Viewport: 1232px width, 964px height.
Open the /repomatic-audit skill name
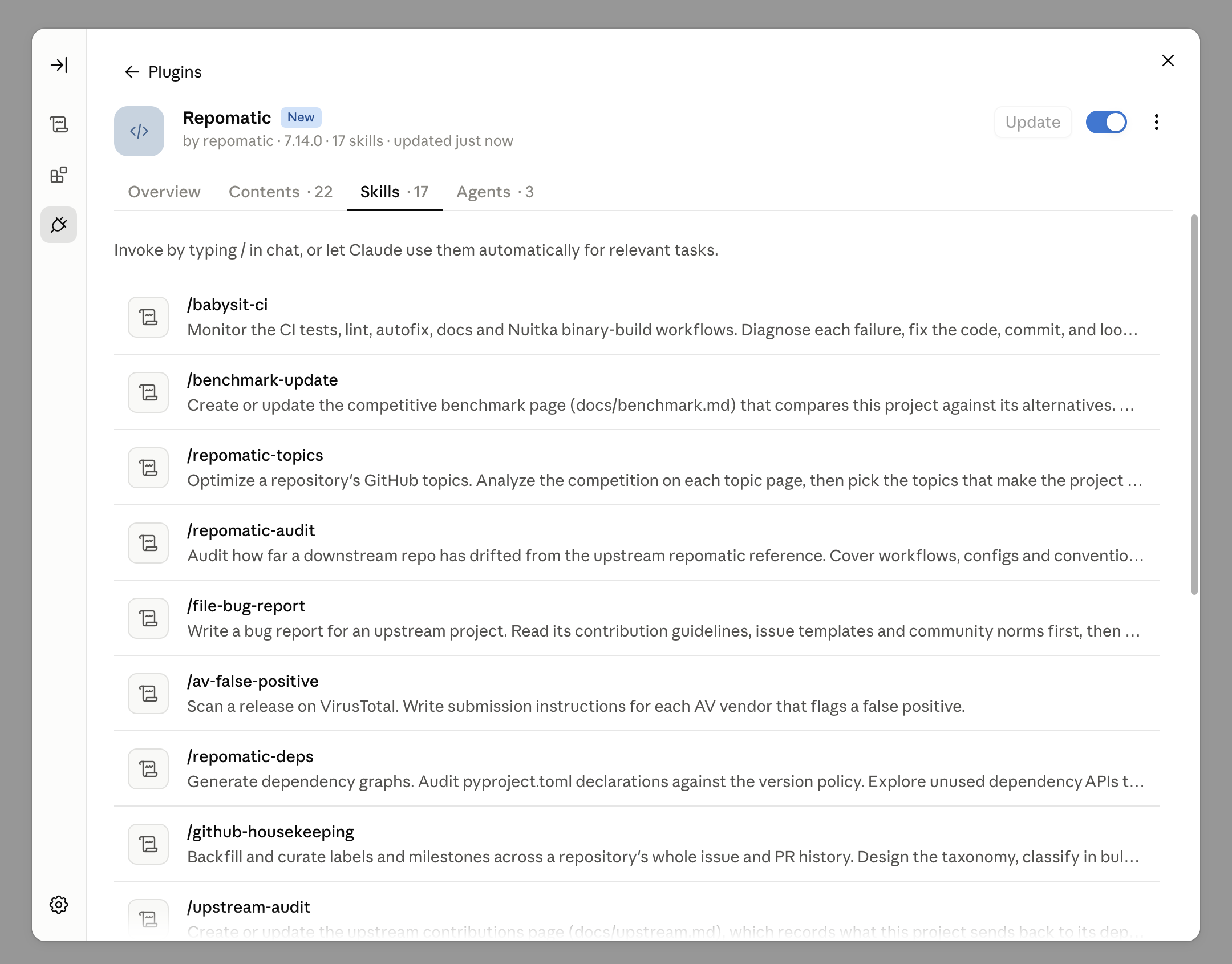click(x=251, y=530)
